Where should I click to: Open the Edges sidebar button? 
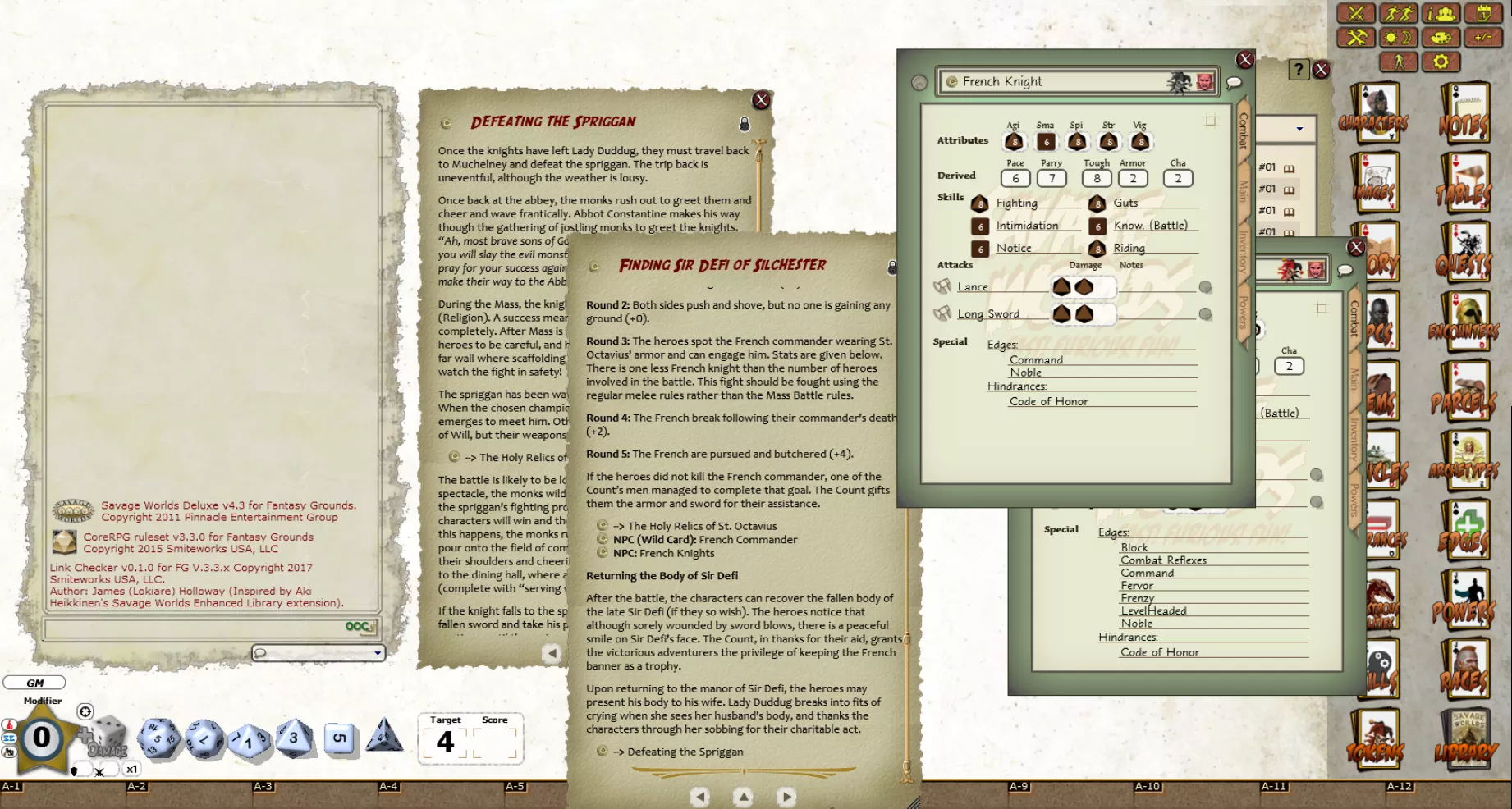pos(1465,530)
